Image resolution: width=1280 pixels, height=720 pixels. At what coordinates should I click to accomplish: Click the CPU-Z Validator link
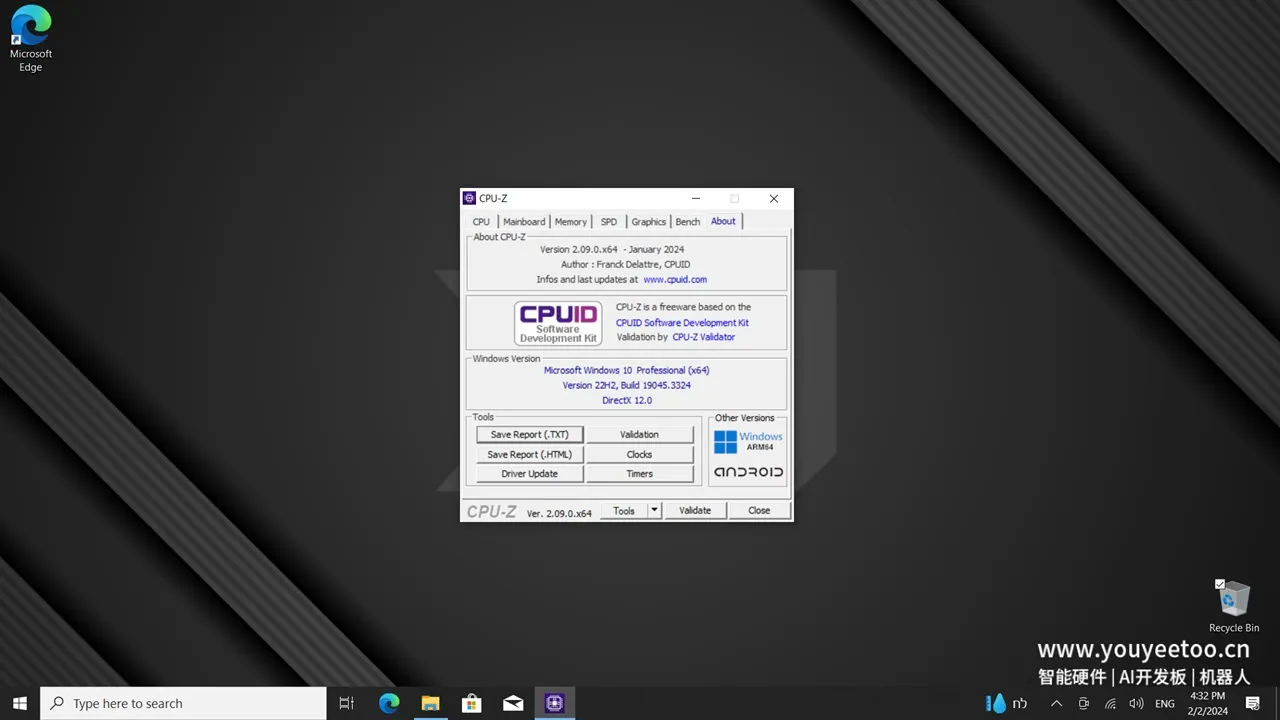click(x=703, y=337)
